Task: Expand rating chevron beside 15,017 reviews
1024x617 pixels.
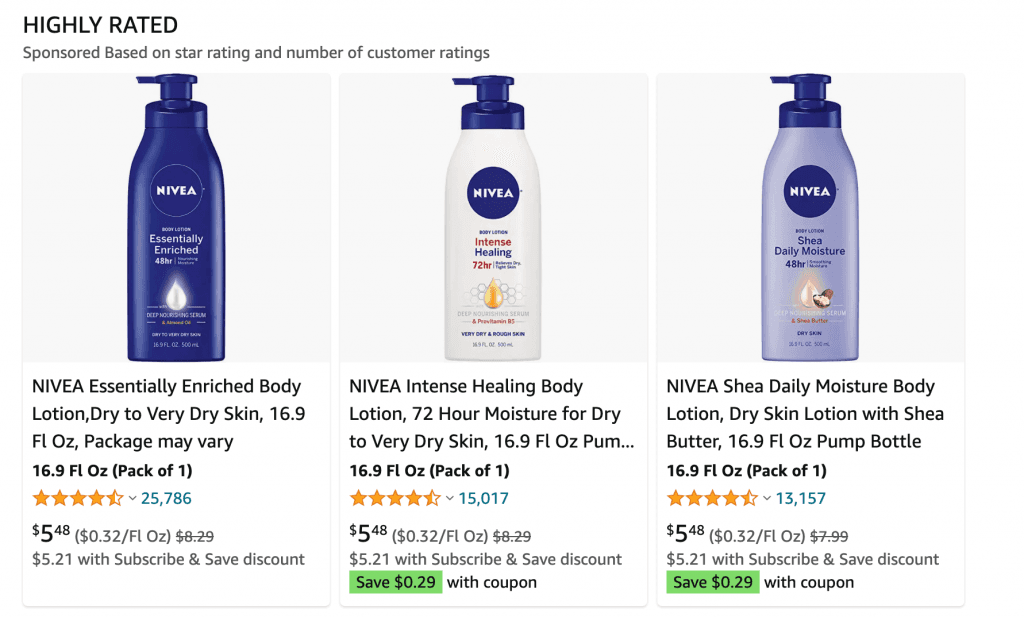Action: 450,498
